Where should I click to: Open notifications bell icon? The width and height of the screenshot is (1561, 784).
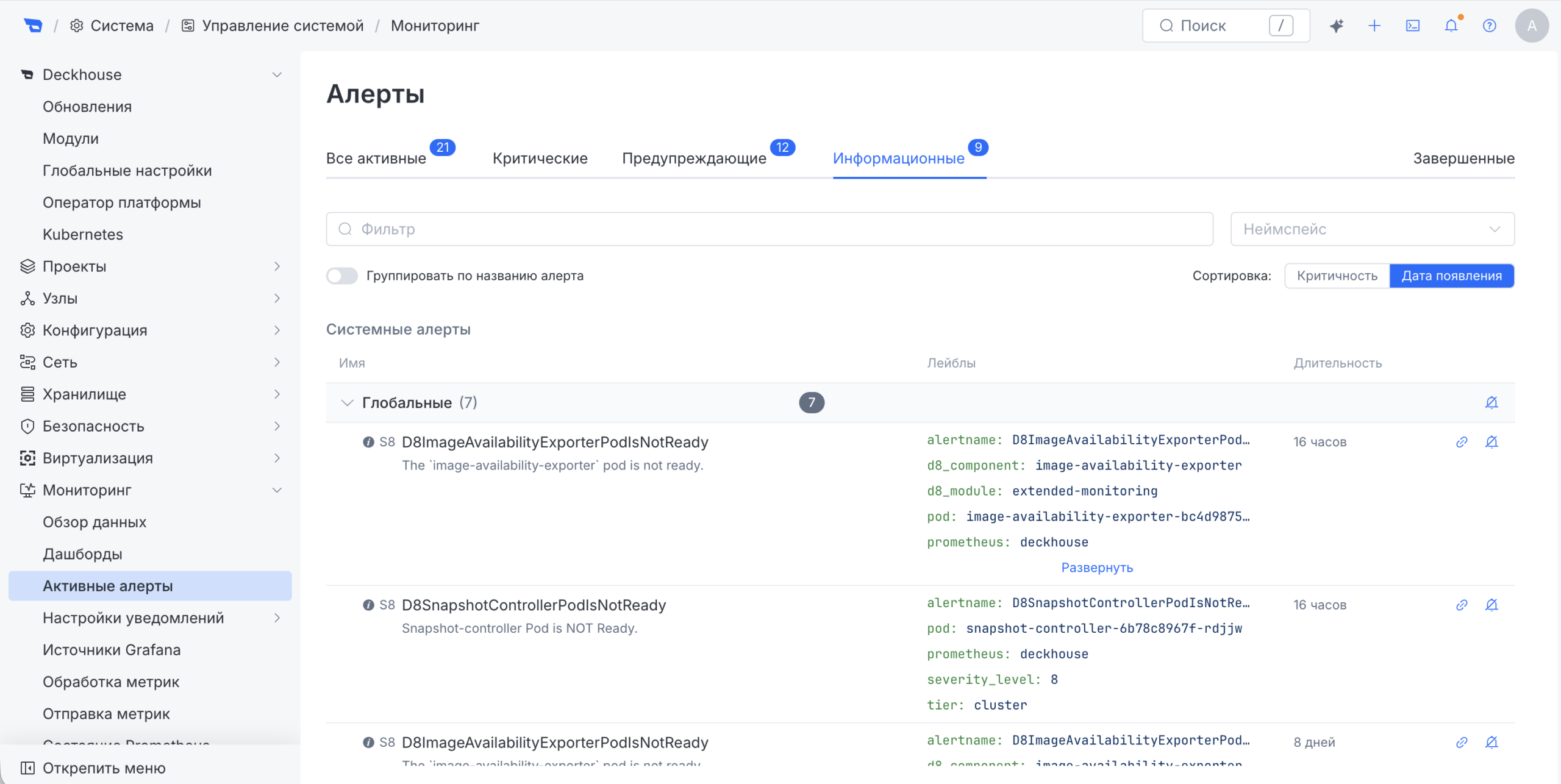(x=1451, y=26)
